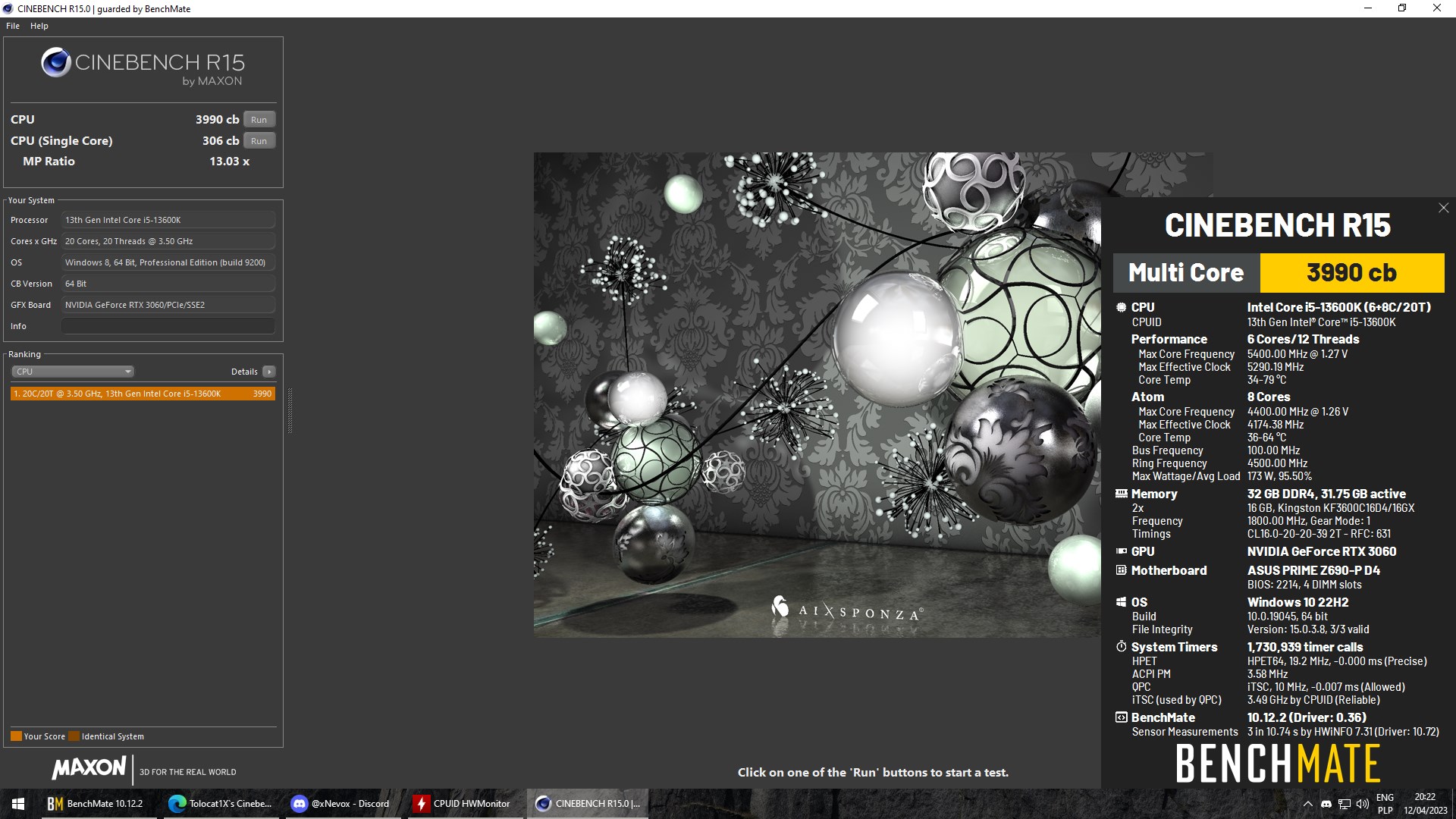Click the 13.03 x MP Ratio value
The image size is (1456, 819).
pyautogui.click(x=230, y=162)
